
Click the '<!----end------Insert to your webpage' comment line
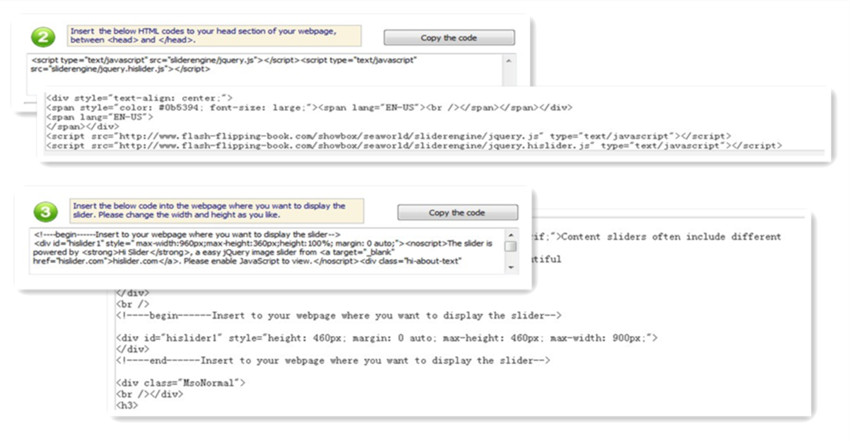(x=333, y=360)
